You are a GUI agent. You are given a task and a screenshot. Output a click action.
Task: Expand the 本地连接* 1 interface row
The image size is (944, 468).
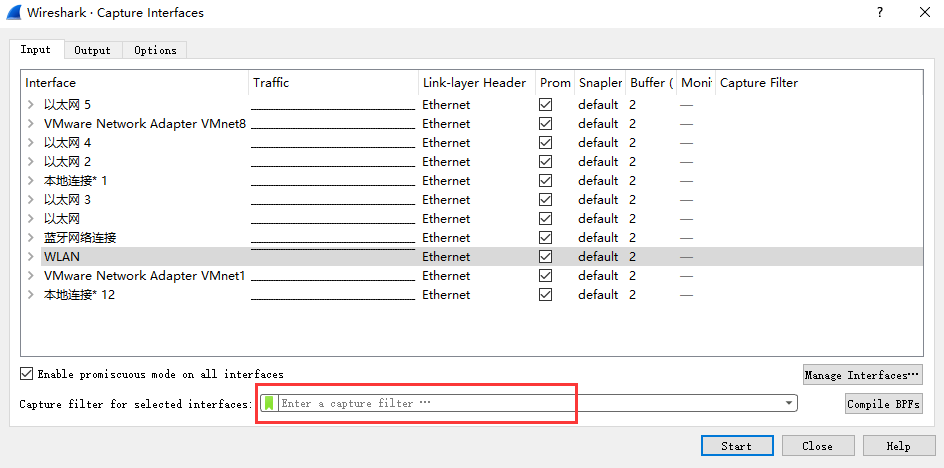(31, 181)
